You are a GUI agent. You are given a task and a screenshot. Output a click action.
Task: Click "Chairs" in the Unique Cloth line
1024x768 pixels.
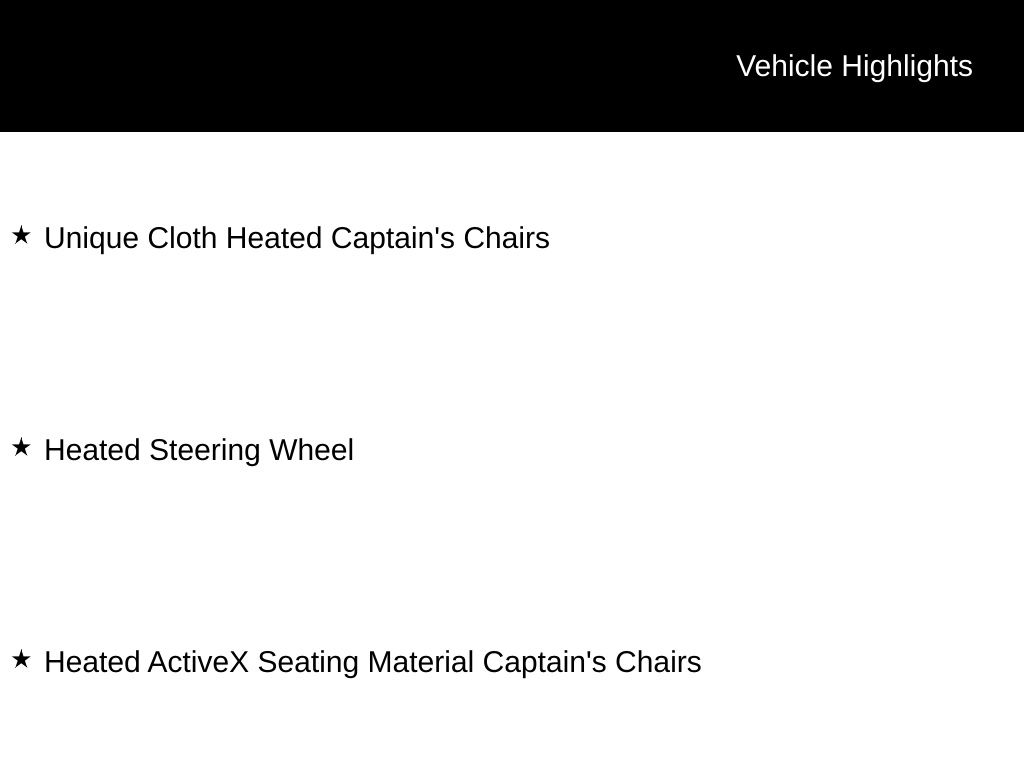(x=506, y=239)
